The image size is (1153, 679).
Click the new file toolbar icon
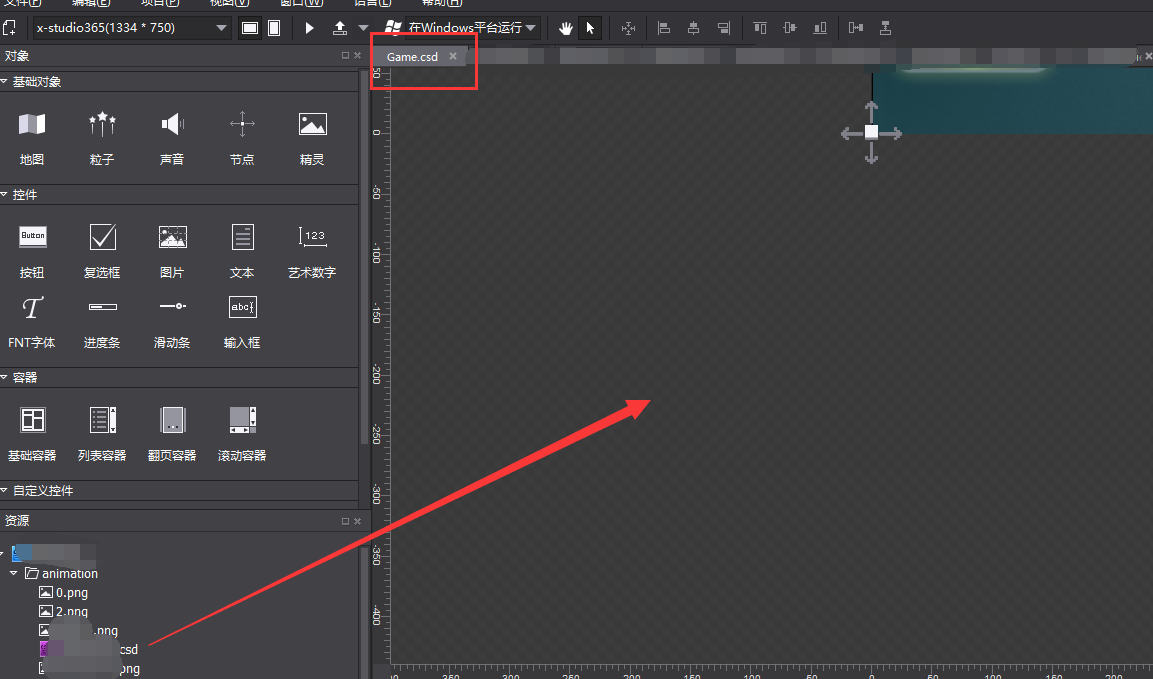click(10, 28)
